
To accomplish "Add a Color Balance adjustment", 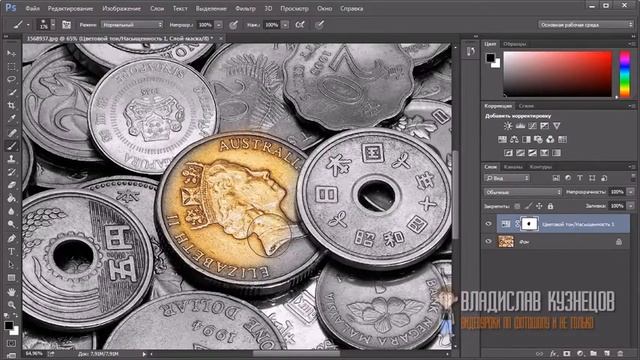I will tap(514, 140).
